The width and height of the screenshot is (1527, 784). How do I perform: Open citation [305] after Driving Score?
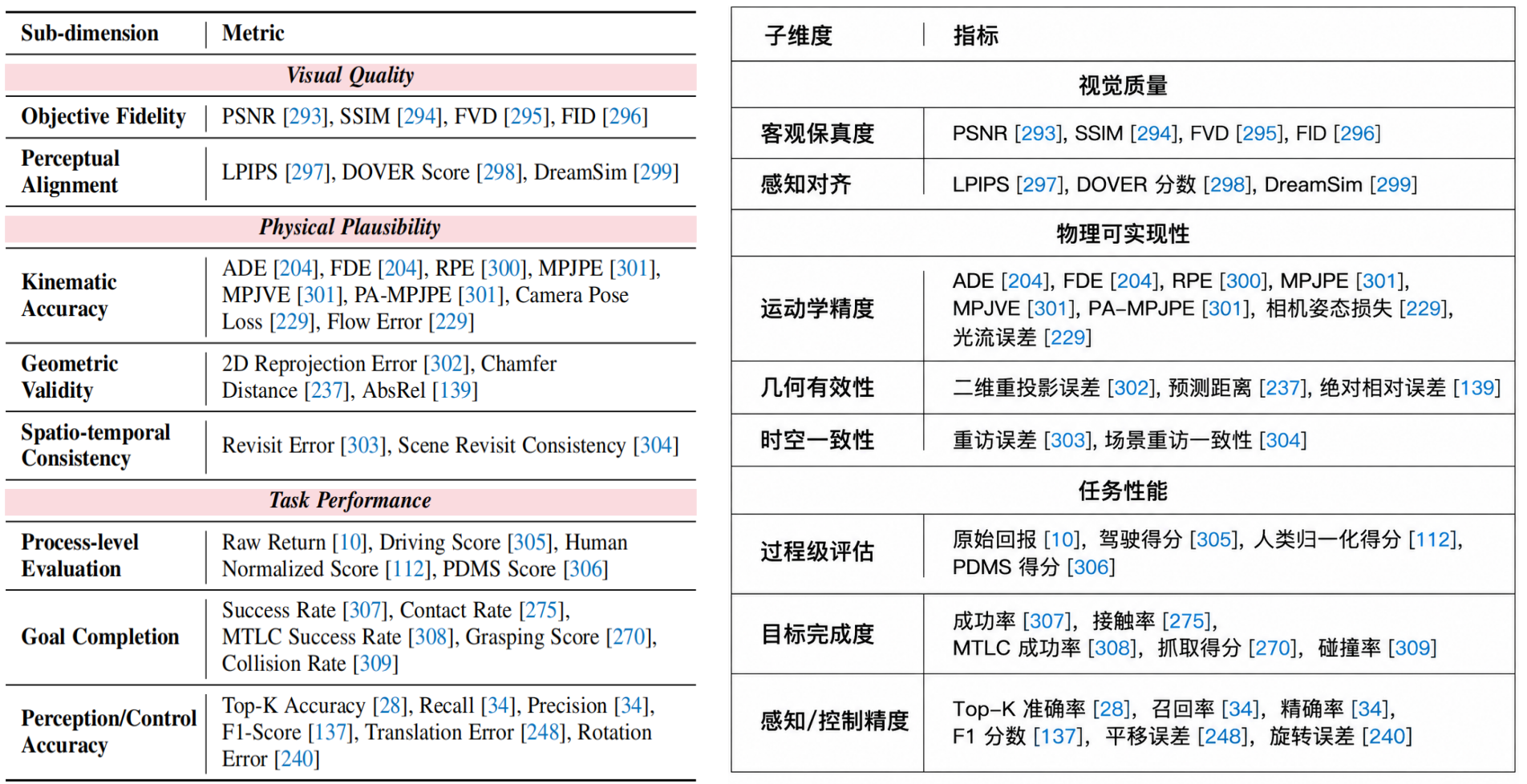[x=531, y=543]
